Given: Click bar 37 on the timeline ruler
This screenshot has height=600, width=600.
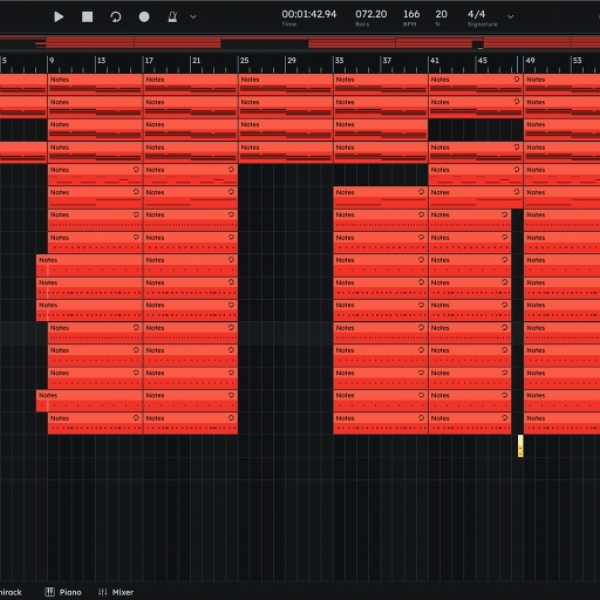Looking at the screenshot, I should coord(387,60).
